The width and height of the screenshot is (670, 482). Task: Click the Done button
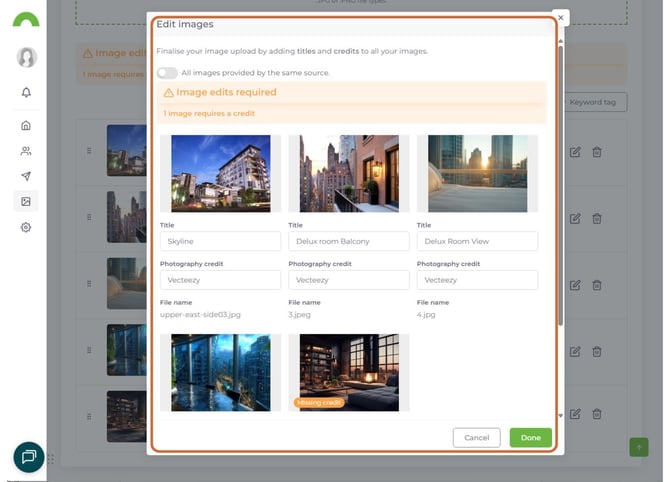point(530,437)
